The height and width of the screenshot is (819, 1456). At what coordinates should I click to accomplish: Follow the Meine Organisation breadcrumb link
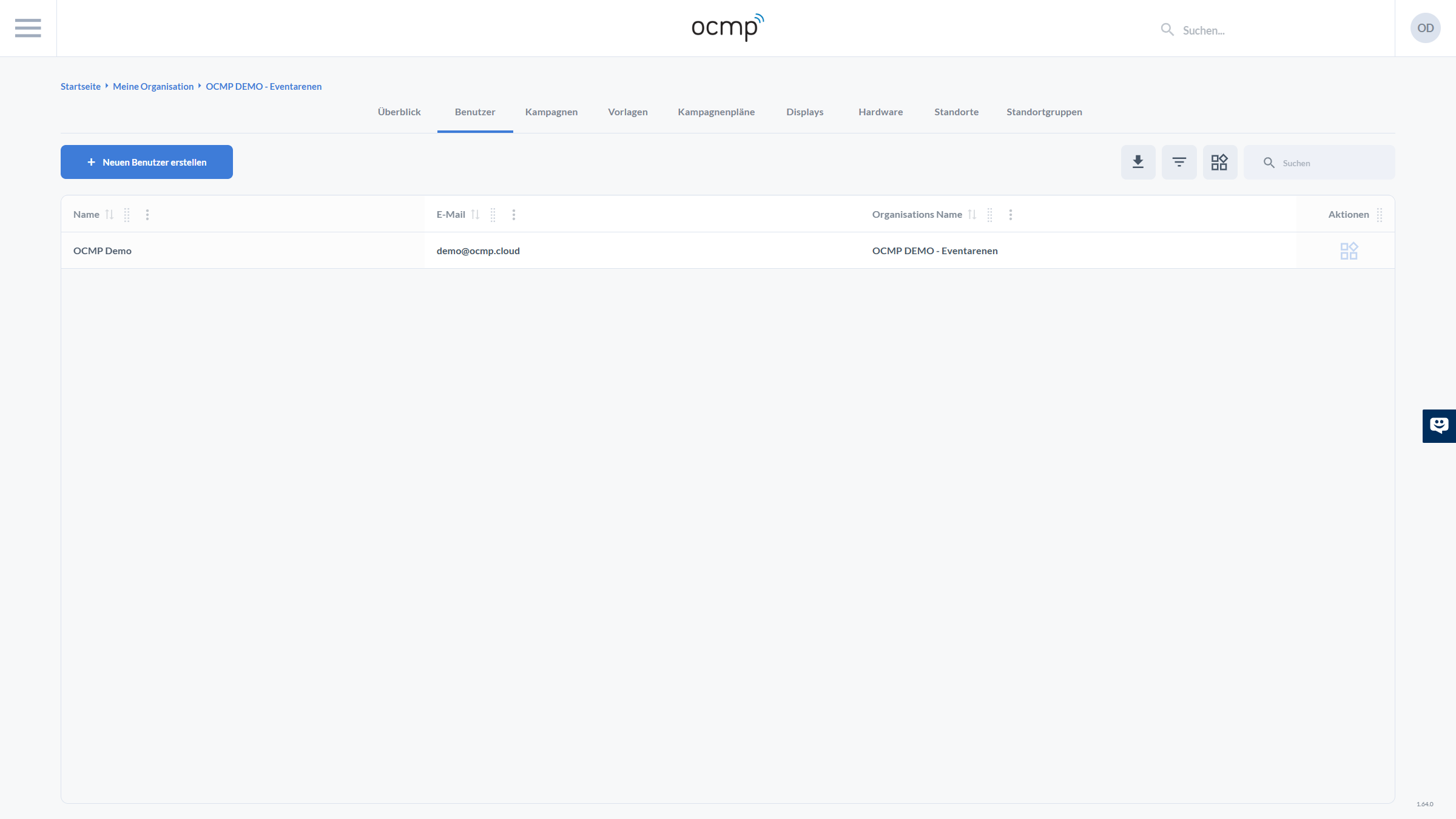[x=153, y=87]
